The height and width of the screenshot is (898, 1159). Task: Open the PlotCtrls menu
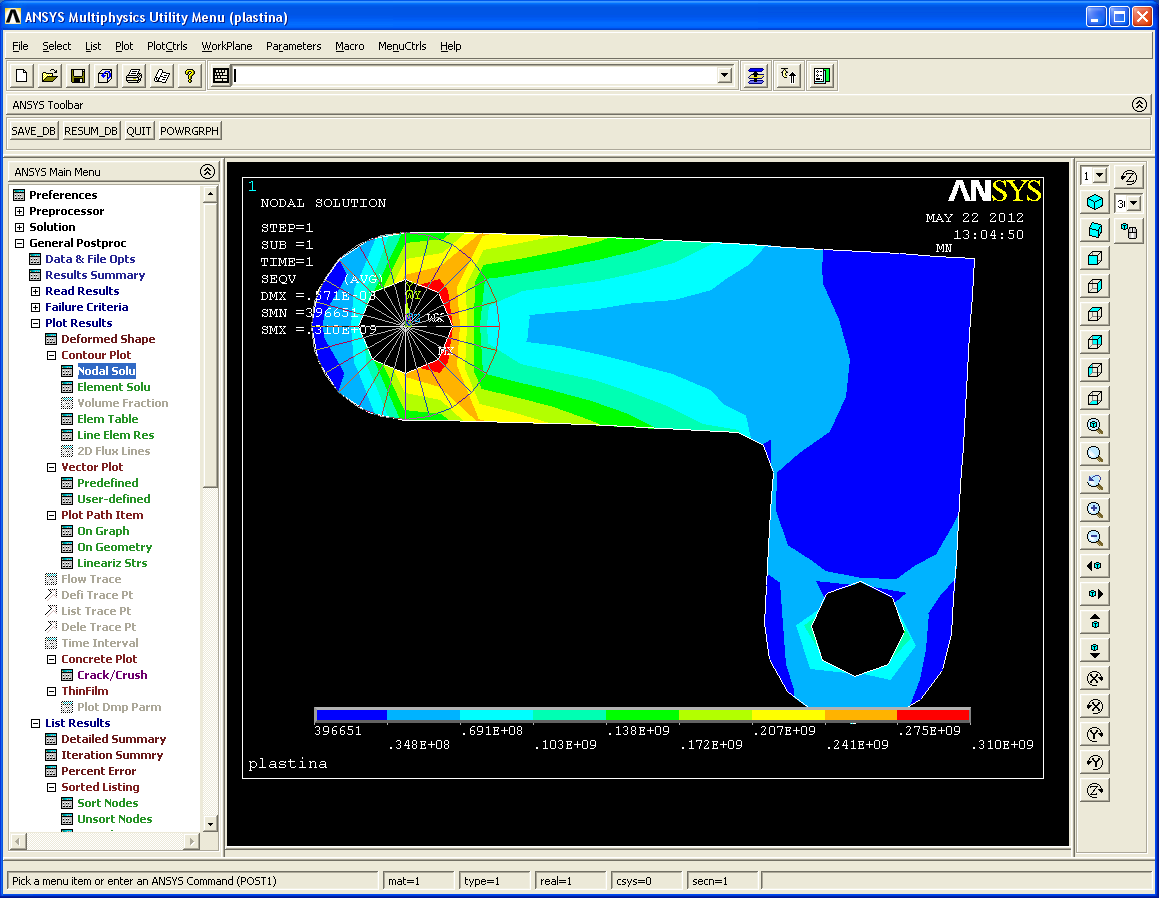click(167, 46)
